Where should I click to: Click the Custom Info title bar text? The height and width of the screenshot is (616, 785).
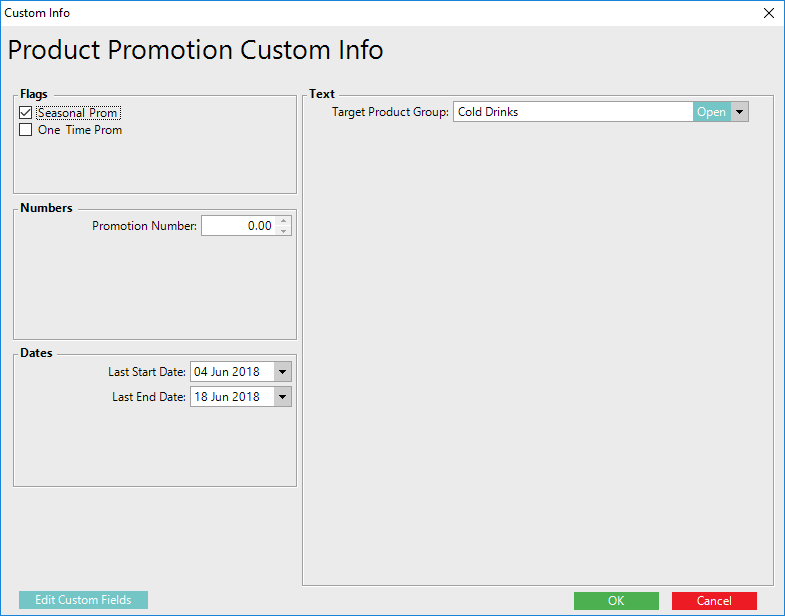[x=38, y=13]
